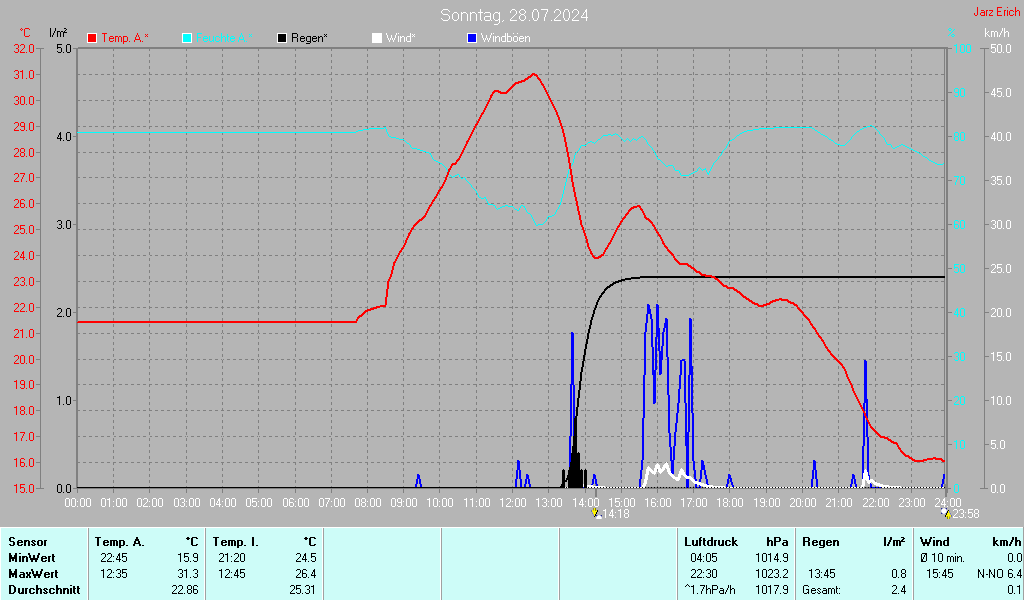Image resolution: width=1024 pixels, height=600 pixels.
Task: Click the marker icon beside 14:18
Action: point(596,514)
